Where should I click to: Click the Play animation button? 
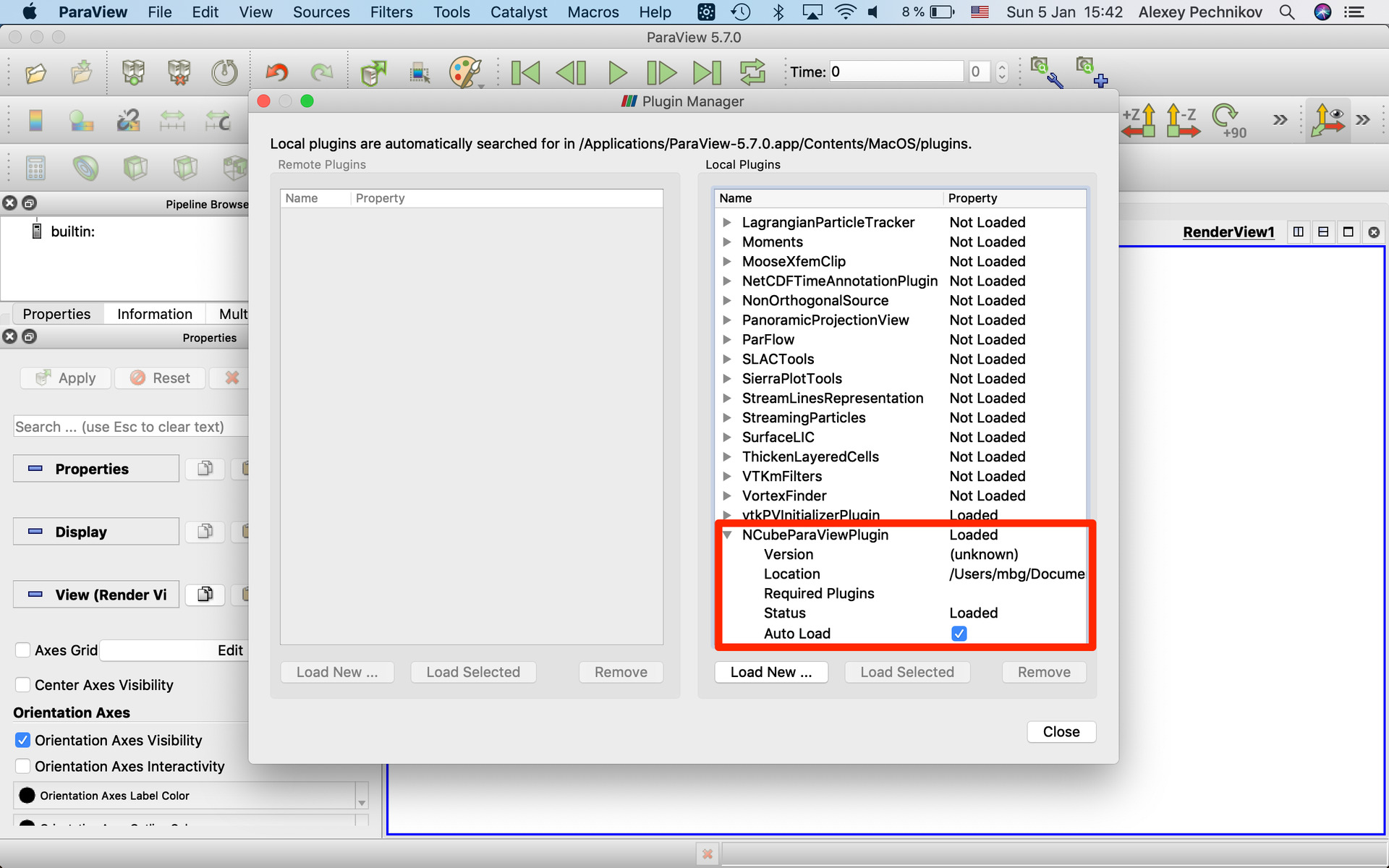[617, 72]
